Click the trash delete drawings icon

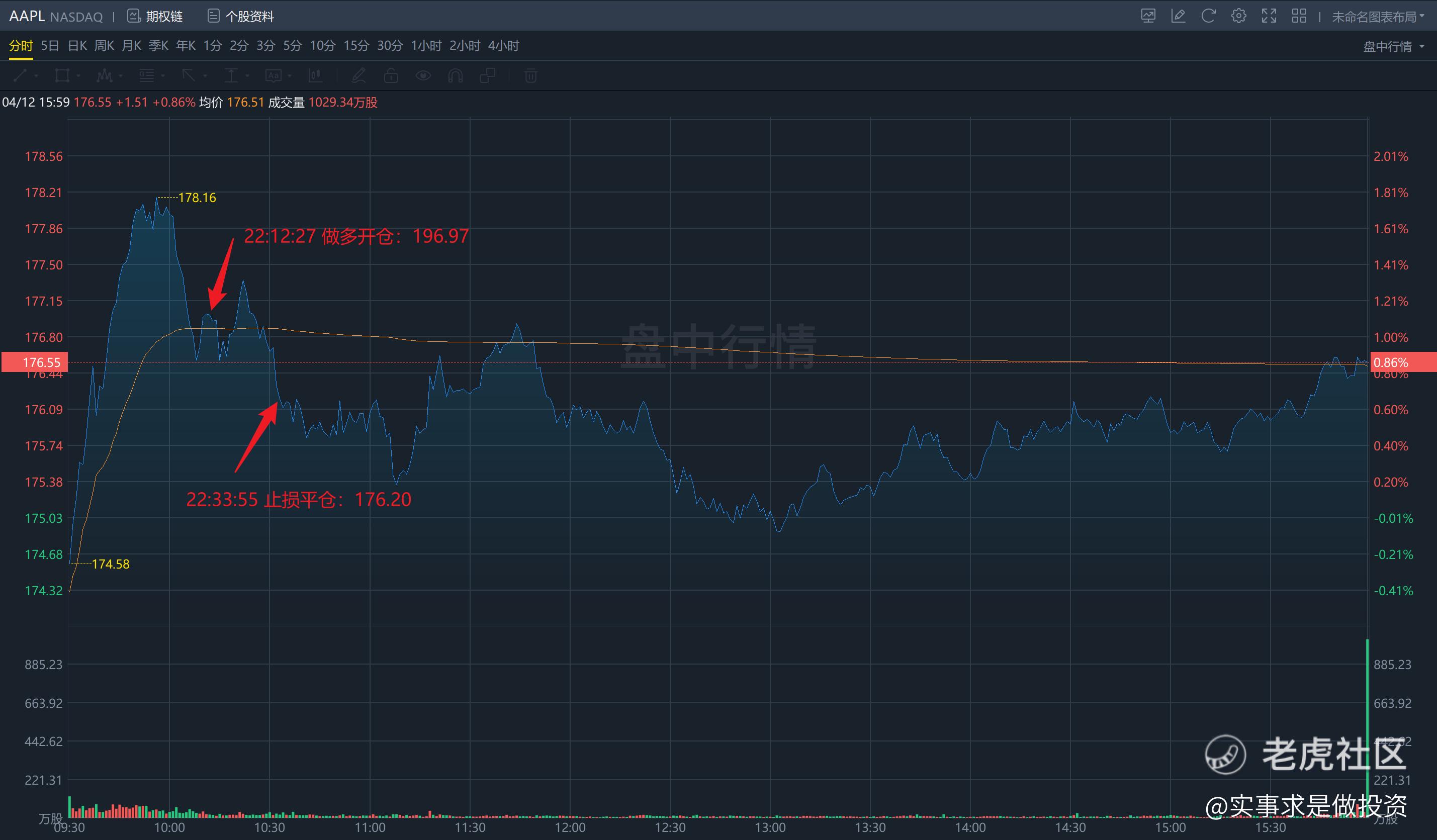[x=530, y=75]
